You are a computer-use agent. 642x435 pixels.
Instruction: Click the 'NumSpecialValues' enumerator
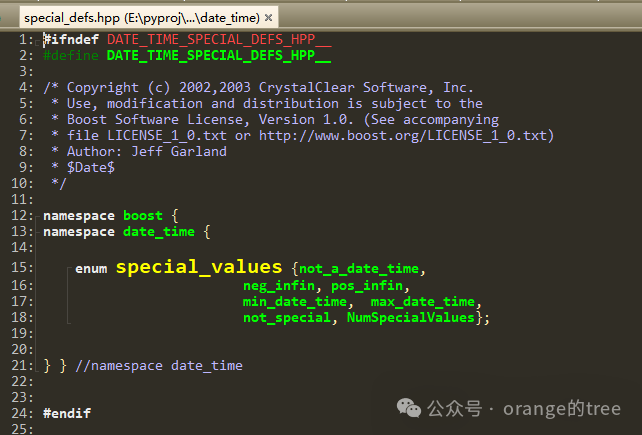(411, 317)
